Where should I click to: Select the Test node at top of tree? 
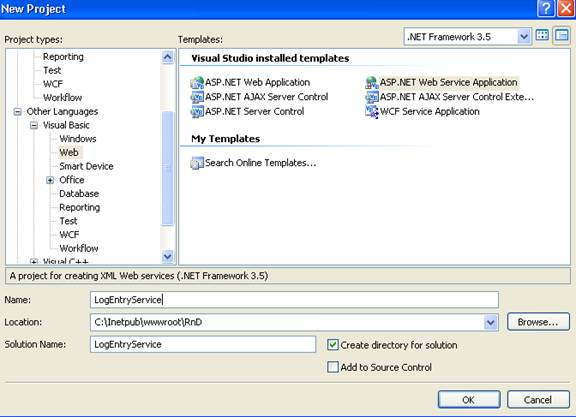(x=52, y=71)
